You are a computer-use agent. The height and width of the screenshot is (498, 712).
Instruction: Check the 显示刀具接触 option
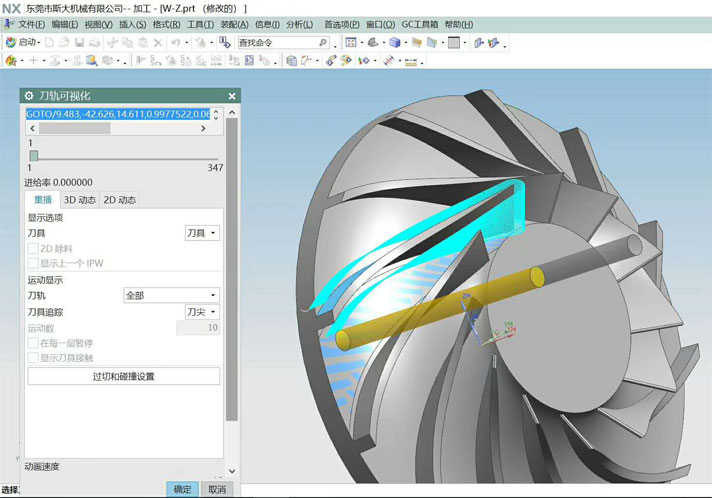click(33, 357)
